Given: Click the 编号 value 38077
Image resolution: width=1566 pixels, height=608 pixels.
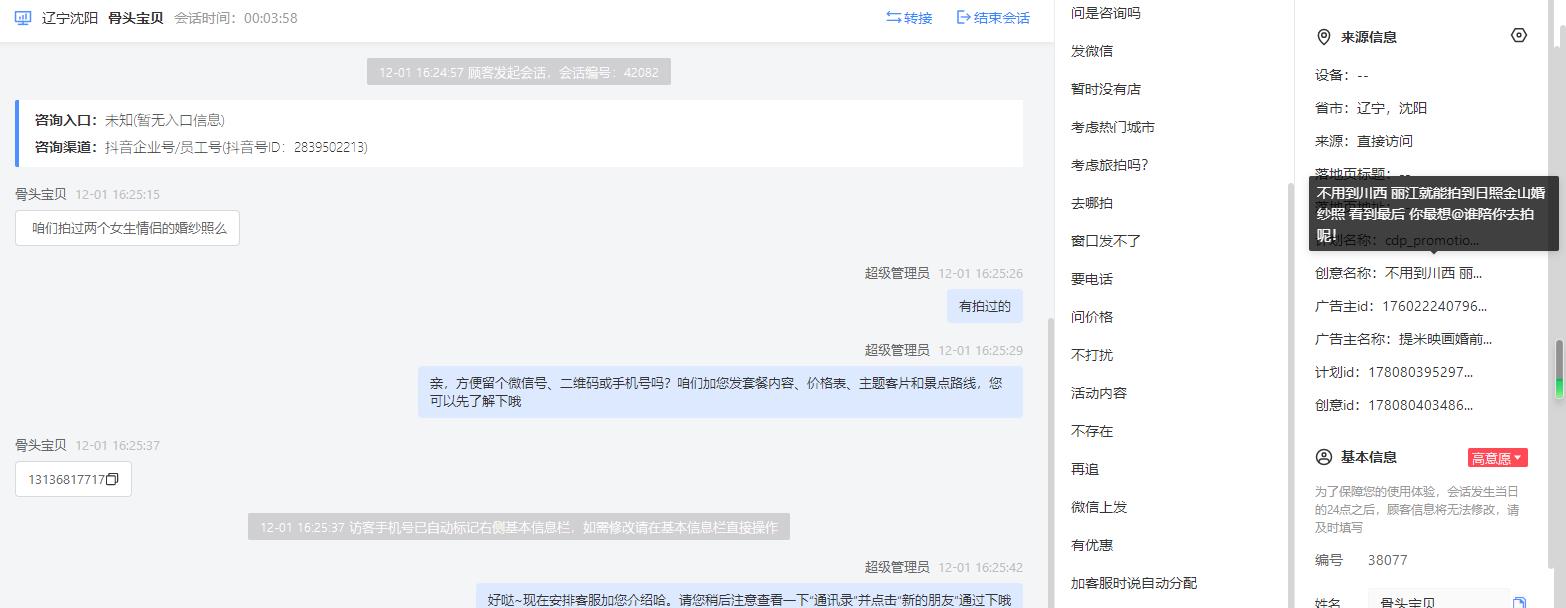Looking at the screenshot, I should coord(1387,560).
